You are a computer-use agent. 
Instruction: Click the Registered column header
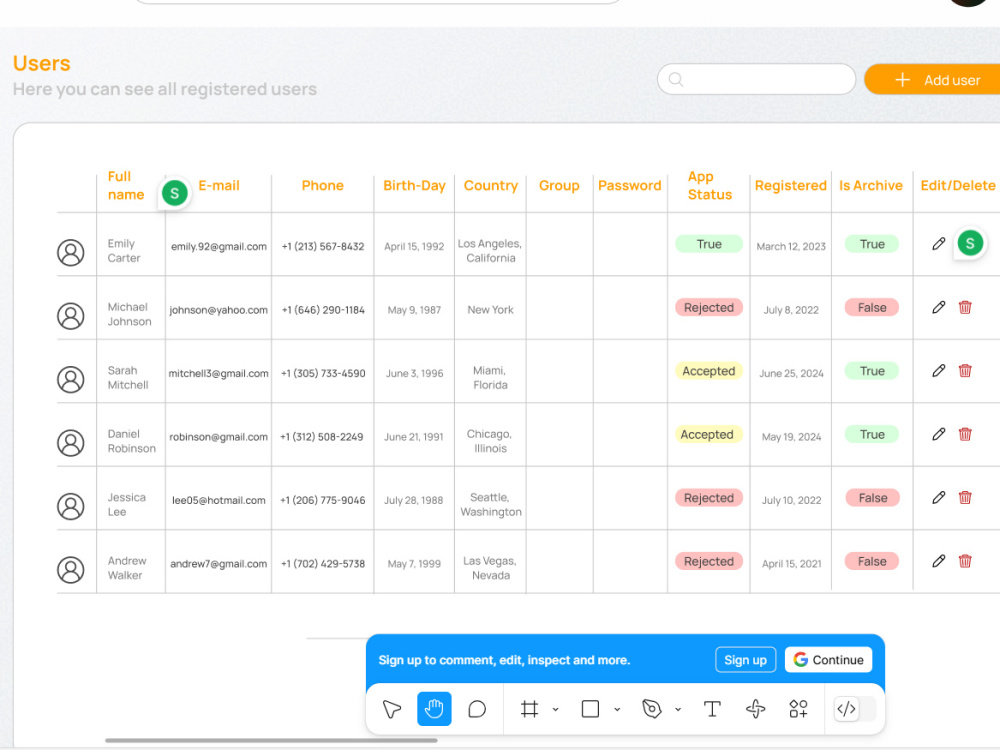click(791, 186)
